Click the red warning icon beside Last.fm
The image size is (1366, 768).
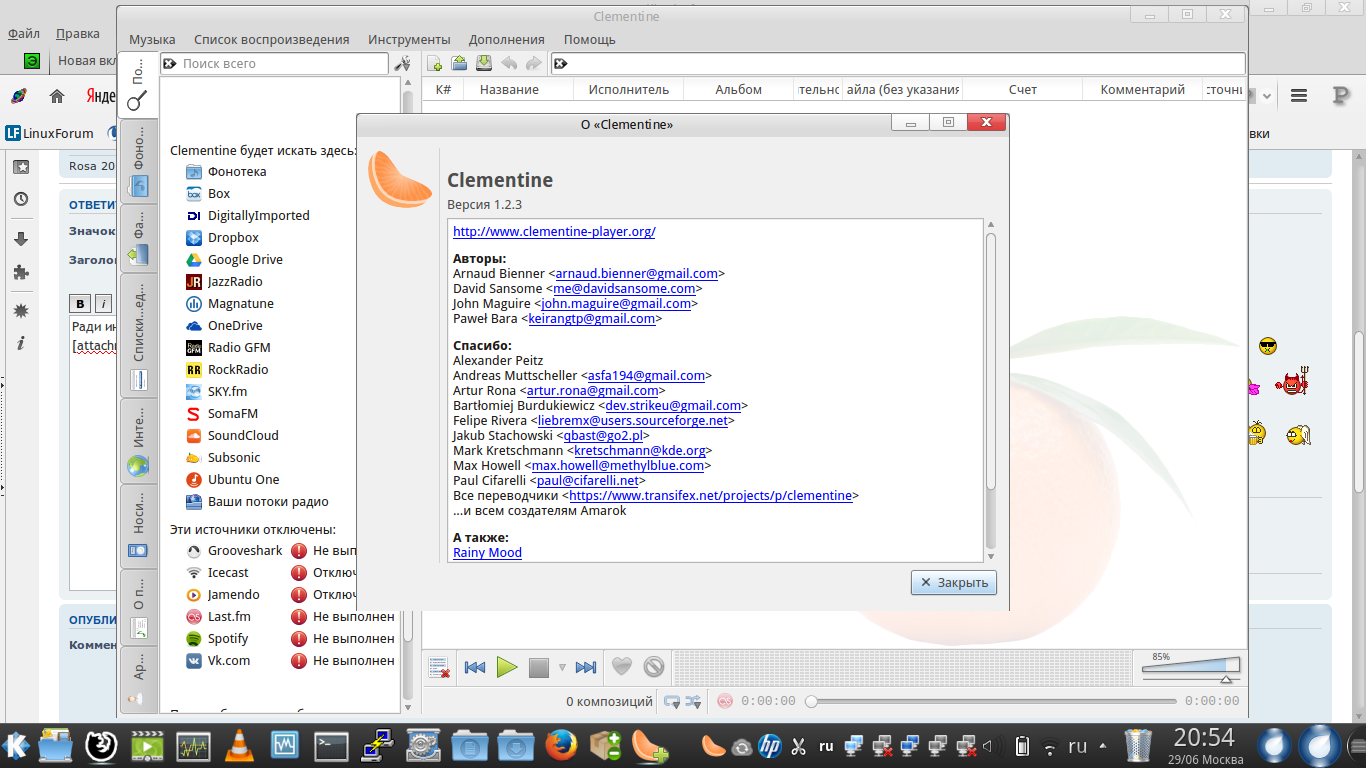click(x=299, y=617)
